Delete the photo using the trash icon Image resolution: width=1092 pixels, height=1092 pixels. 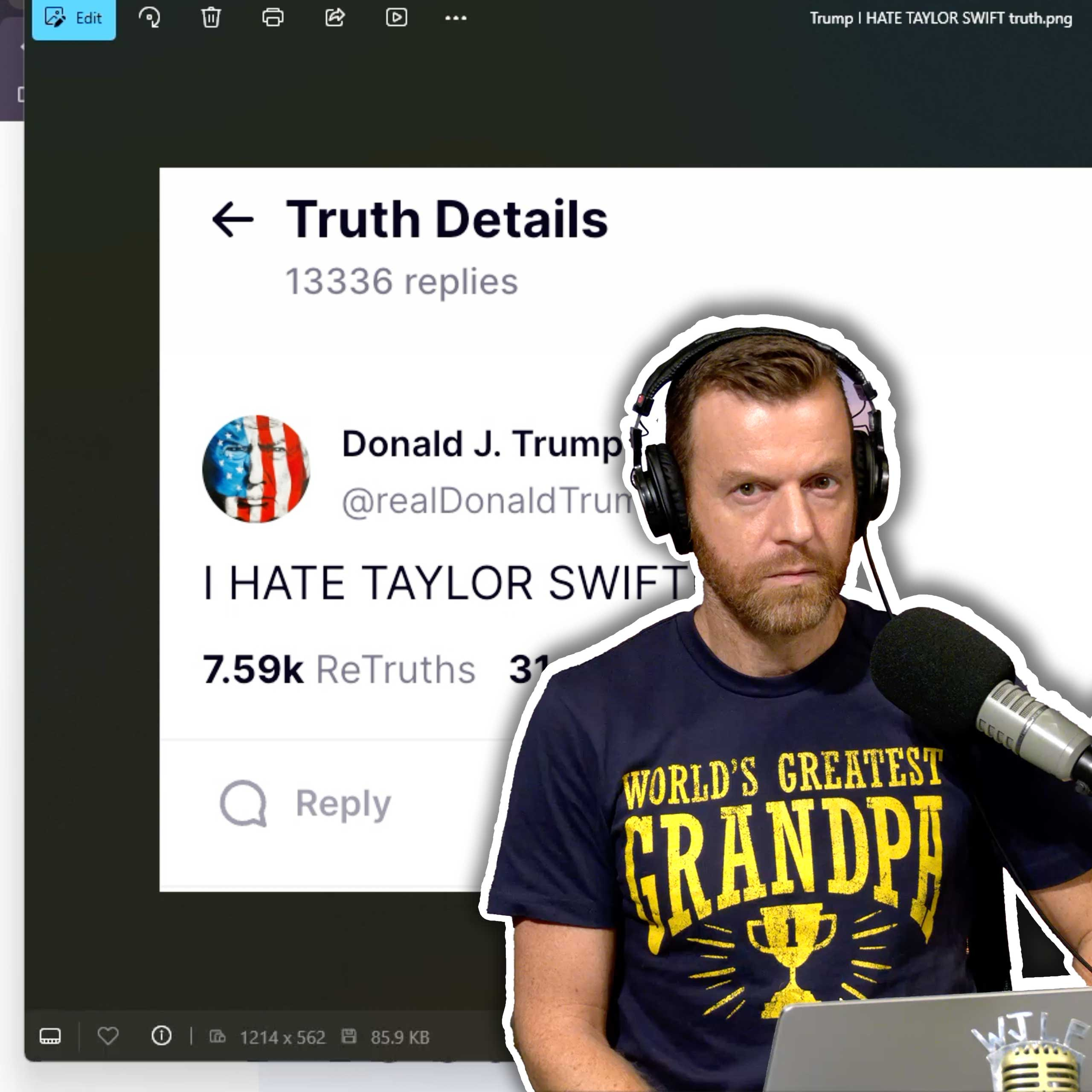[211, 18]
